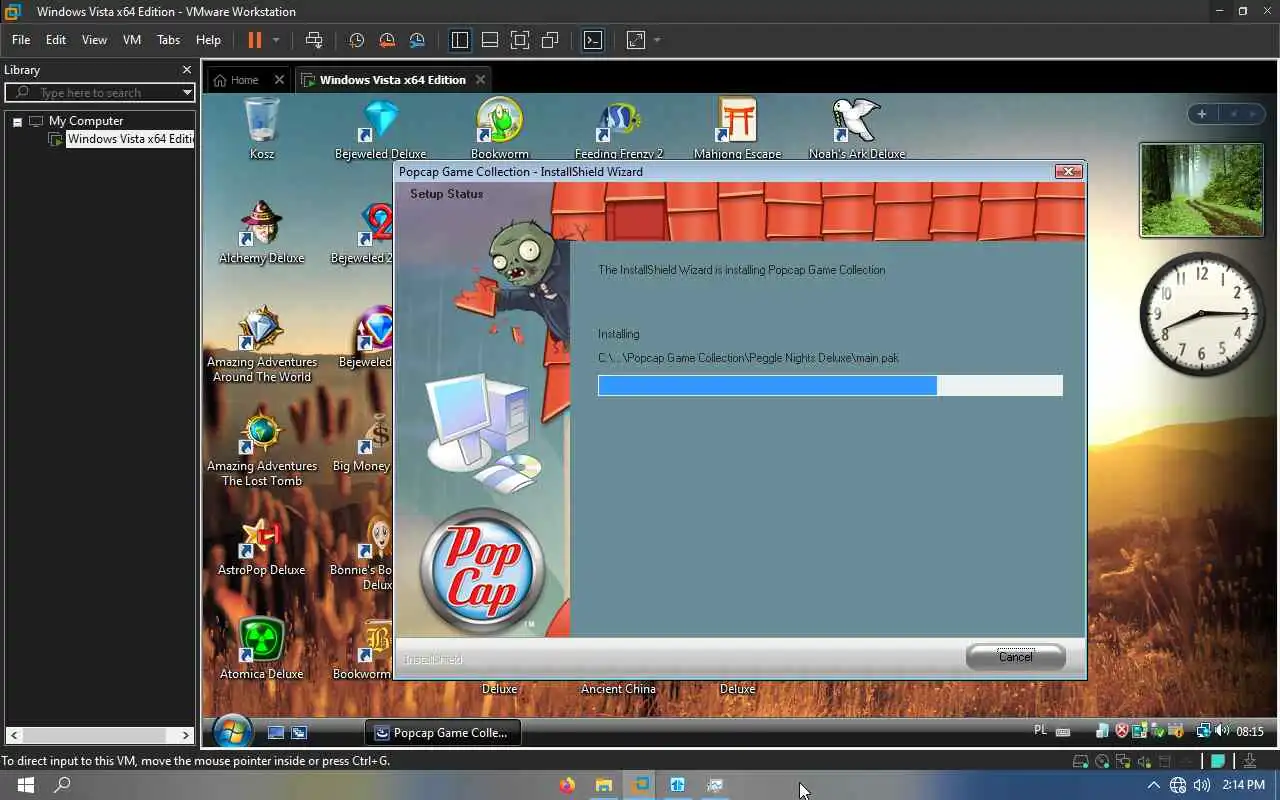Open the snapshot manager wrench-clock icon
The height and width of the screenshot is (800, 1280).
pos(417,40)
